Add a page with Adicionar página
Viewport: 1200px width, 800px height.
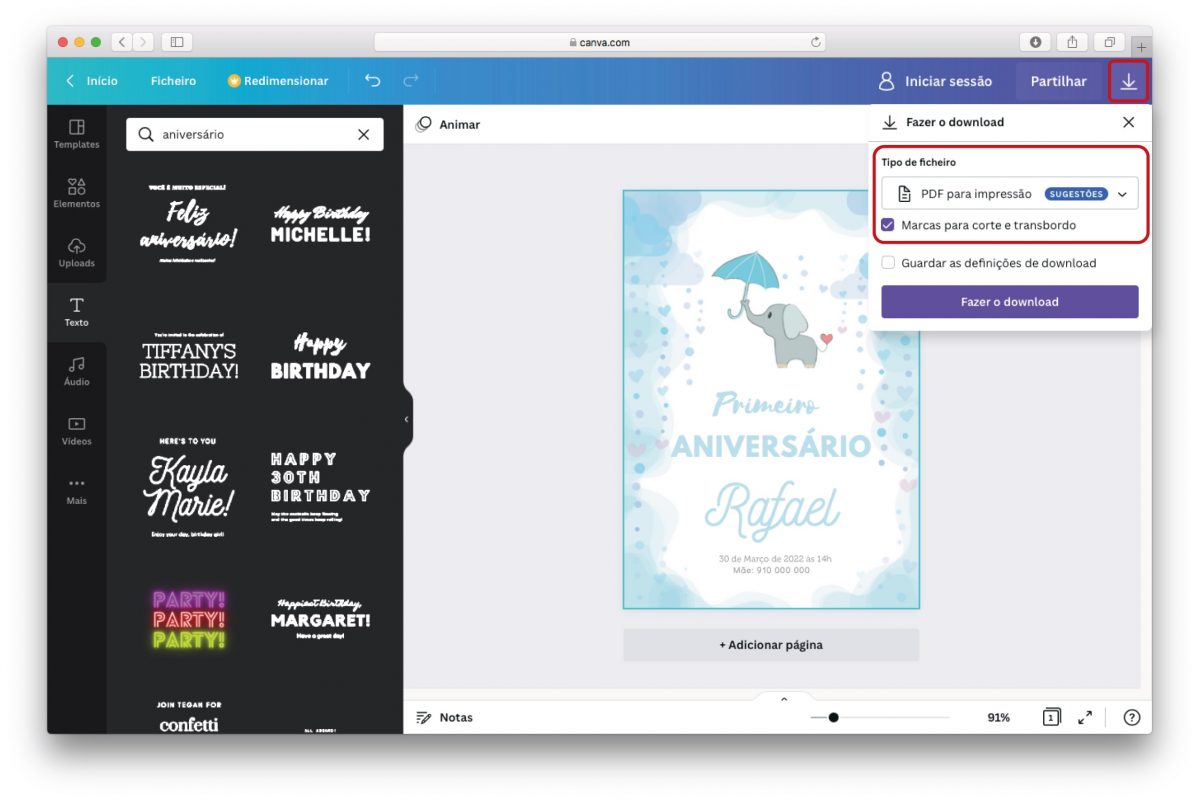770,645
